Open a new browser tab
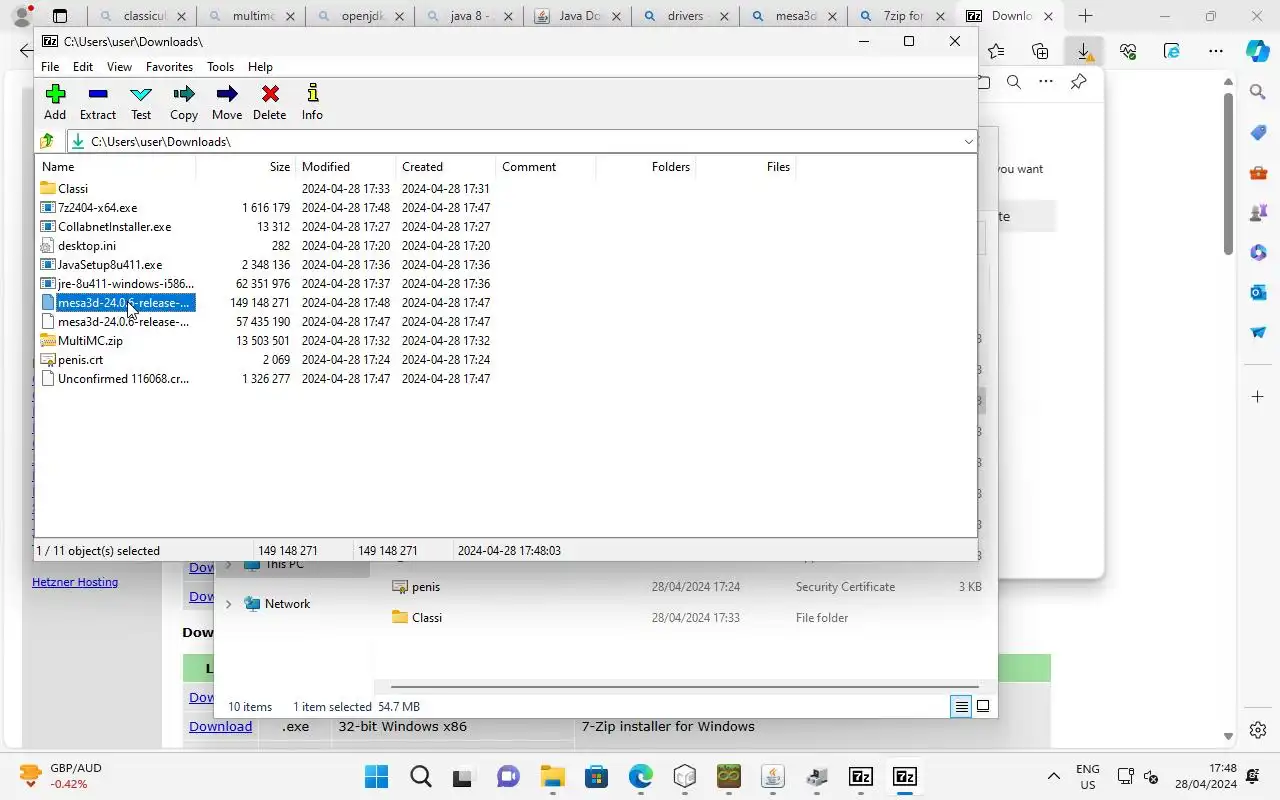Image resolution: width=1280 pixels, height=800 pixels. click(x=1085, y=16)
